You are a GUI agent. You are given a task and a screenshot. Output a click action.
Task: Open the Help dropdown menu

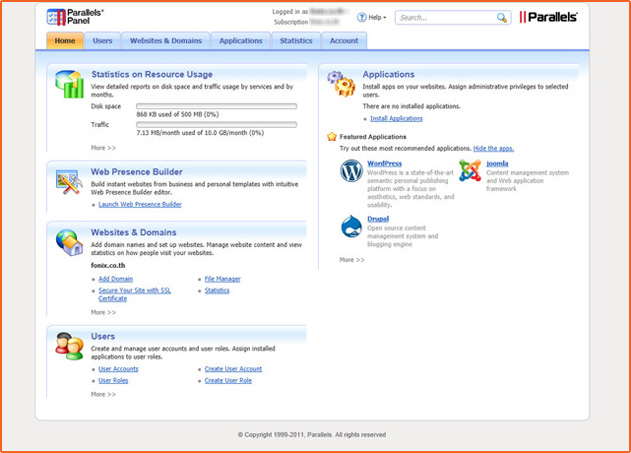[375, 18]
